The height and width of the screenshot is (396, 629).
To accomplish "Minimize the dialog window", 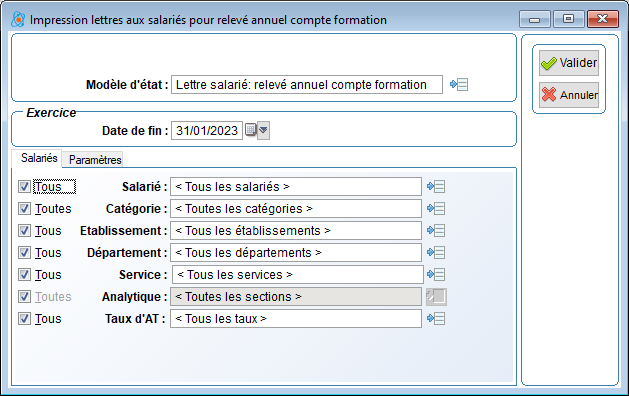I will (x=535, y=19).
